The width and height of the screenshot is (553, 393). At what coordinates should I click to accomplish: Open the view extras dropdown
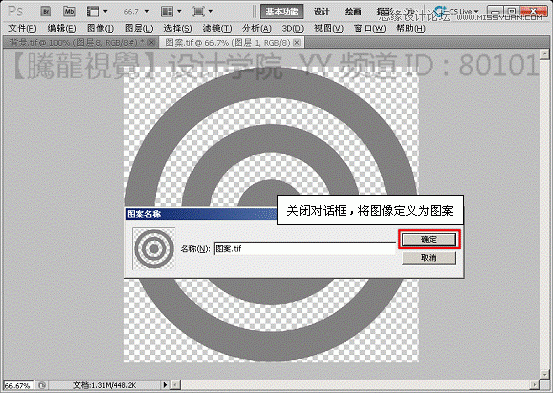pos(97,12)
